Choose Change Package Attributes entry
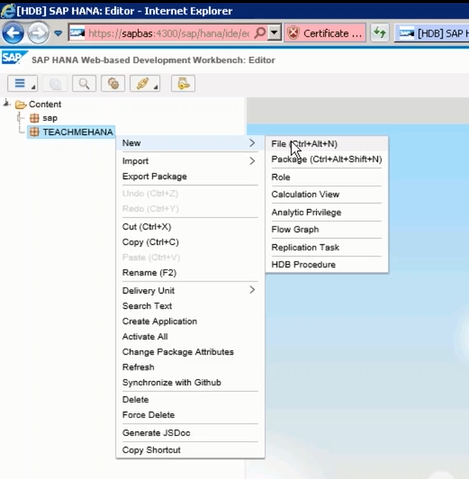The width and height of the screenshot is (469, 479). point(190,352)
